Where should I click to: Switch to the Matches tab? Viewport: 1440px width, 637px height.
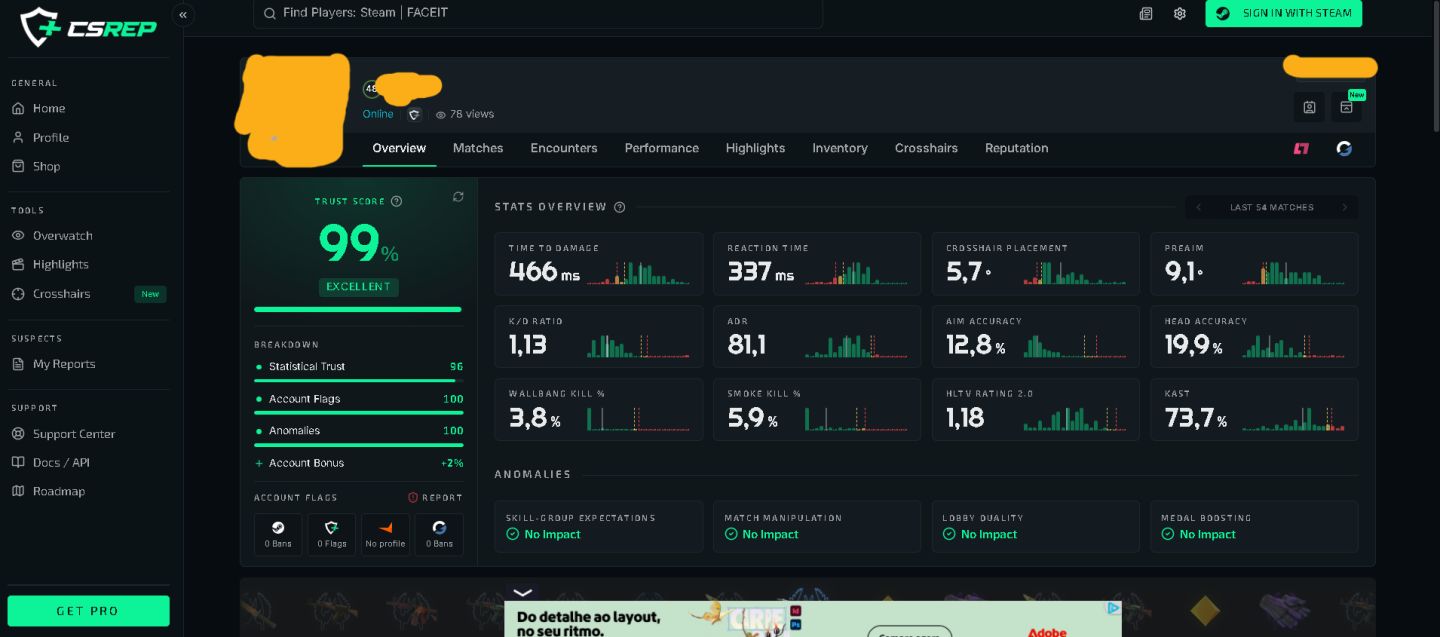pyautogui.click(x=478, y=148)
